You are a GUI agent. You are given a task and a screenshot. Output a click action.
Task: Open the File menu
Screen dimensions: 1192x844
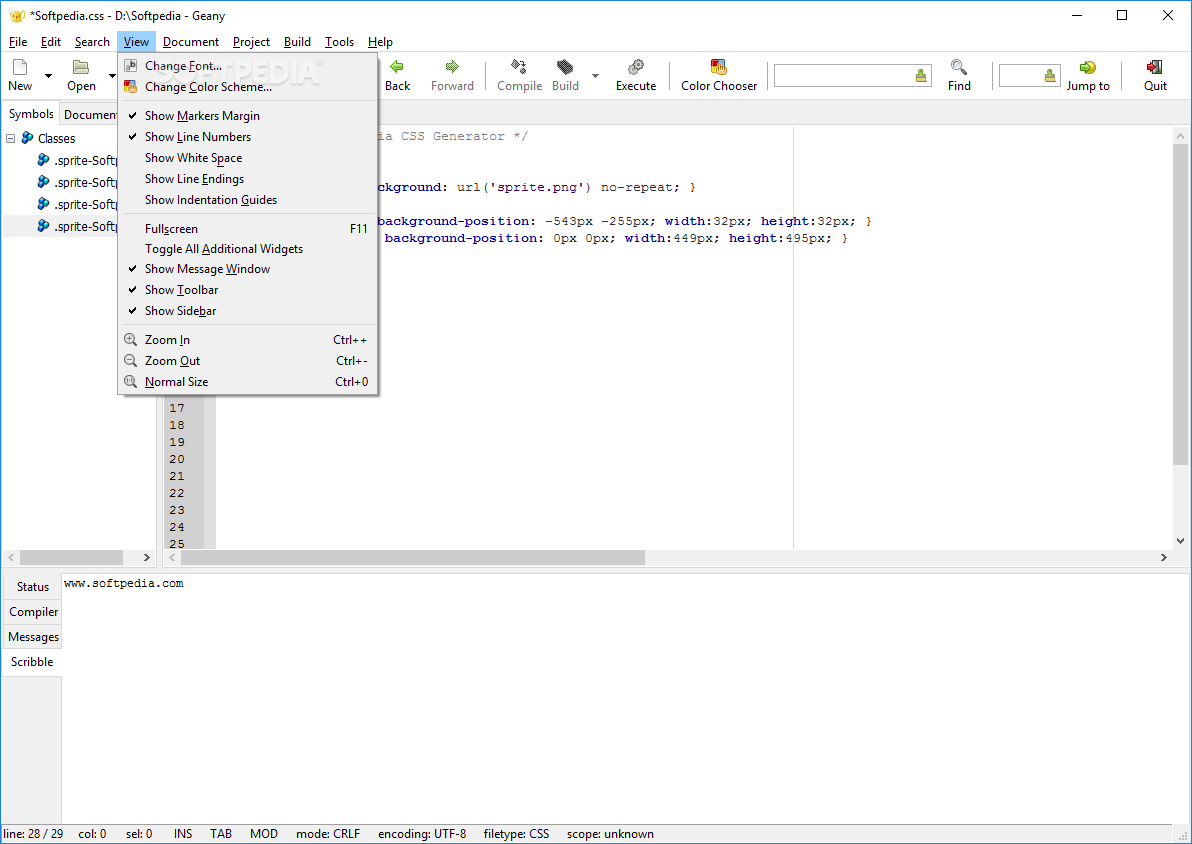coord(17,42)
